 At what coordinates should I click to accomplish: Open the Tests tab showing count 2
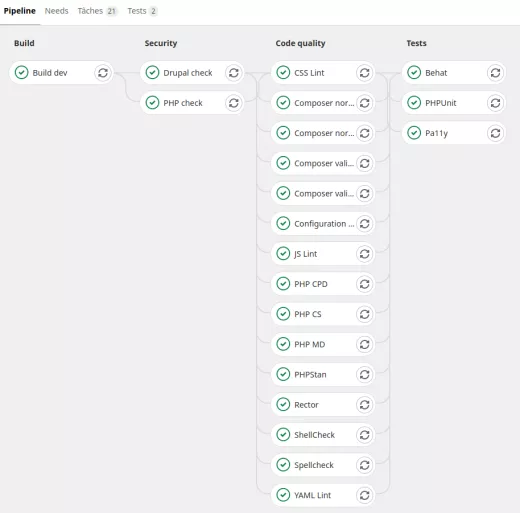[142, 11]
